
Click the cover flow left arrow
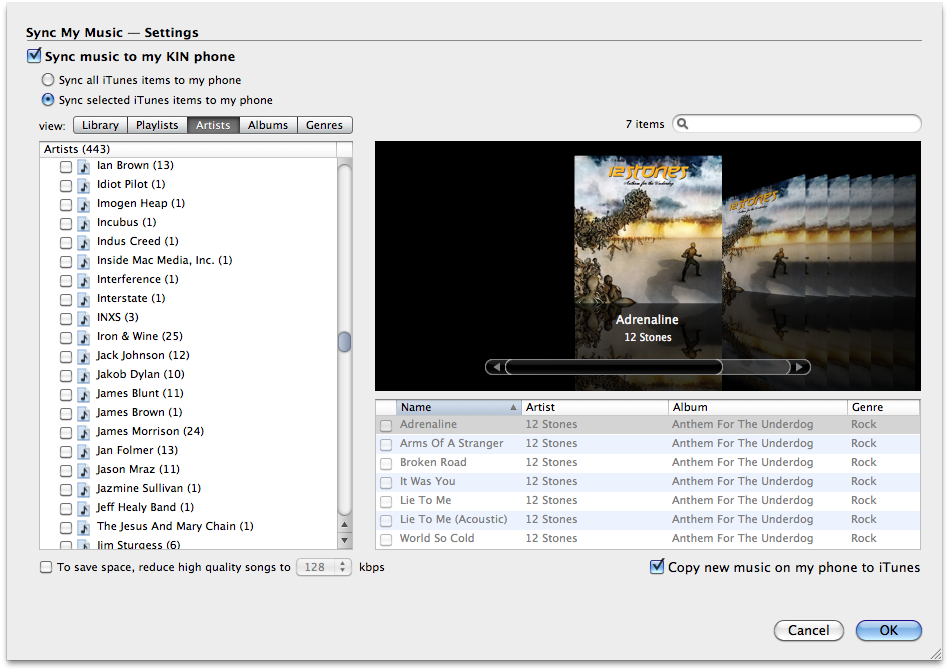496,367
